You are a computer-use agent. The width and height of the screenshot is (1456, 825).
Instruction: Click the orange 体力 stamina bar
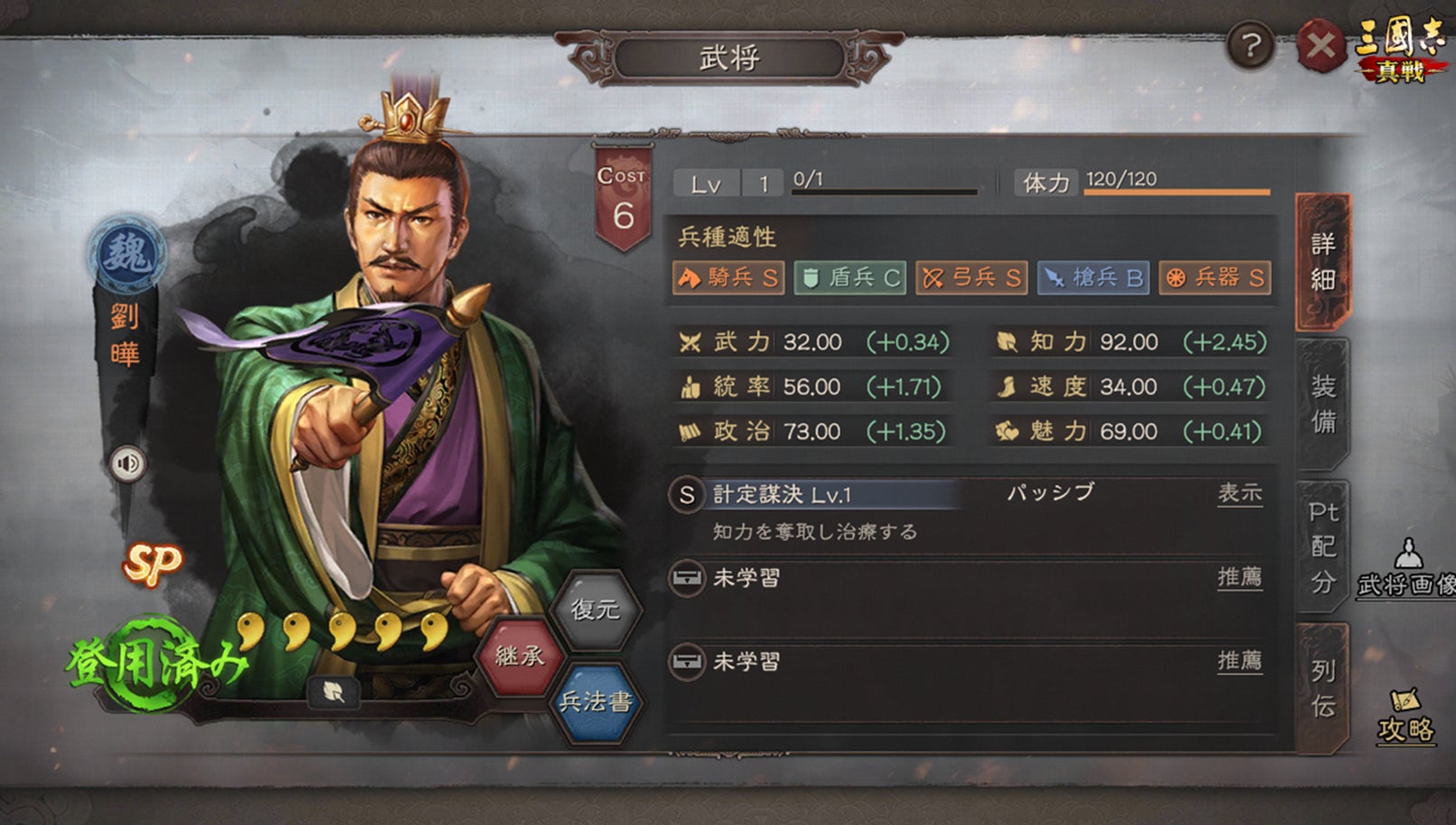1178,192
